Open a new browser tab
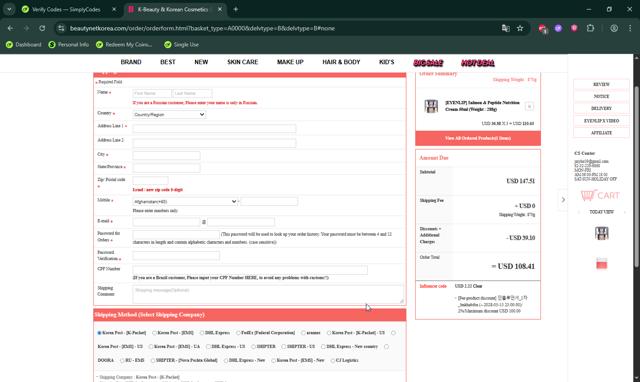 pyautogui.click(x=236, y=9)
